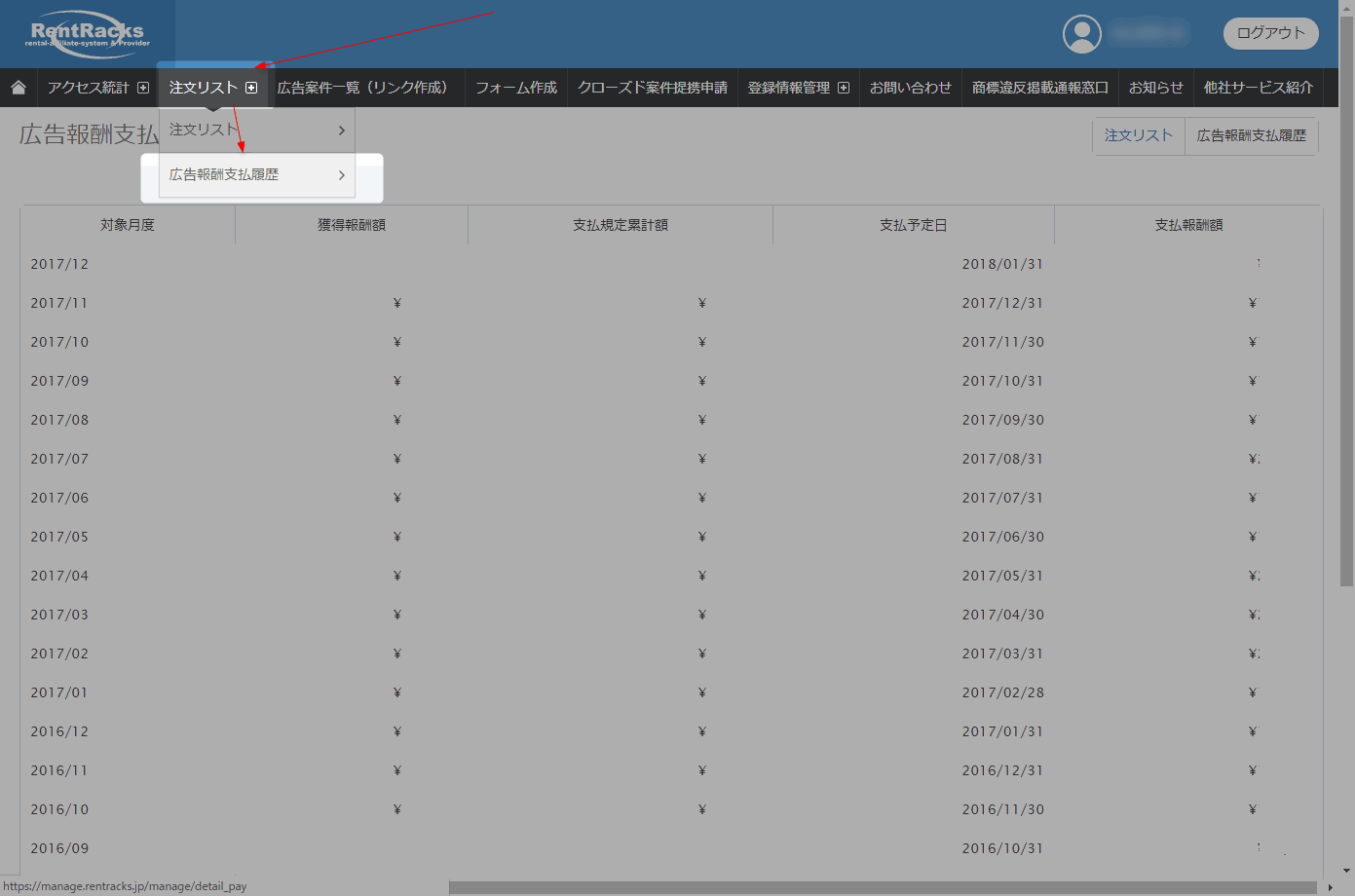This screenshot has height=896, width=1355.
Task: Click the horizontal scrollbar right arrow
Action: 1331,887
